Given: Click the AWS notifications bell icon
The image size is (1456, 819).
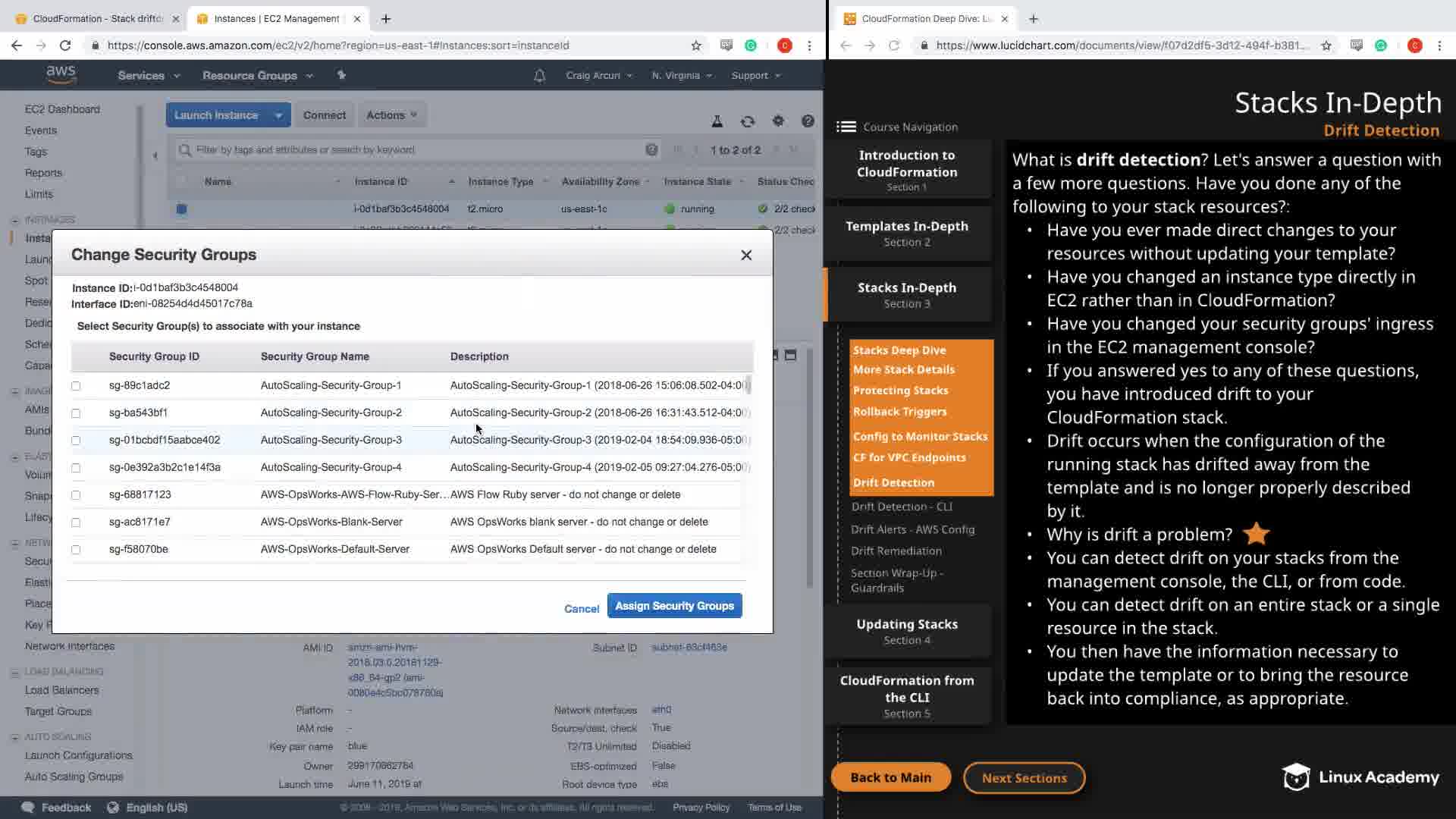Looking at the screenshot, I should click(539, 76).
